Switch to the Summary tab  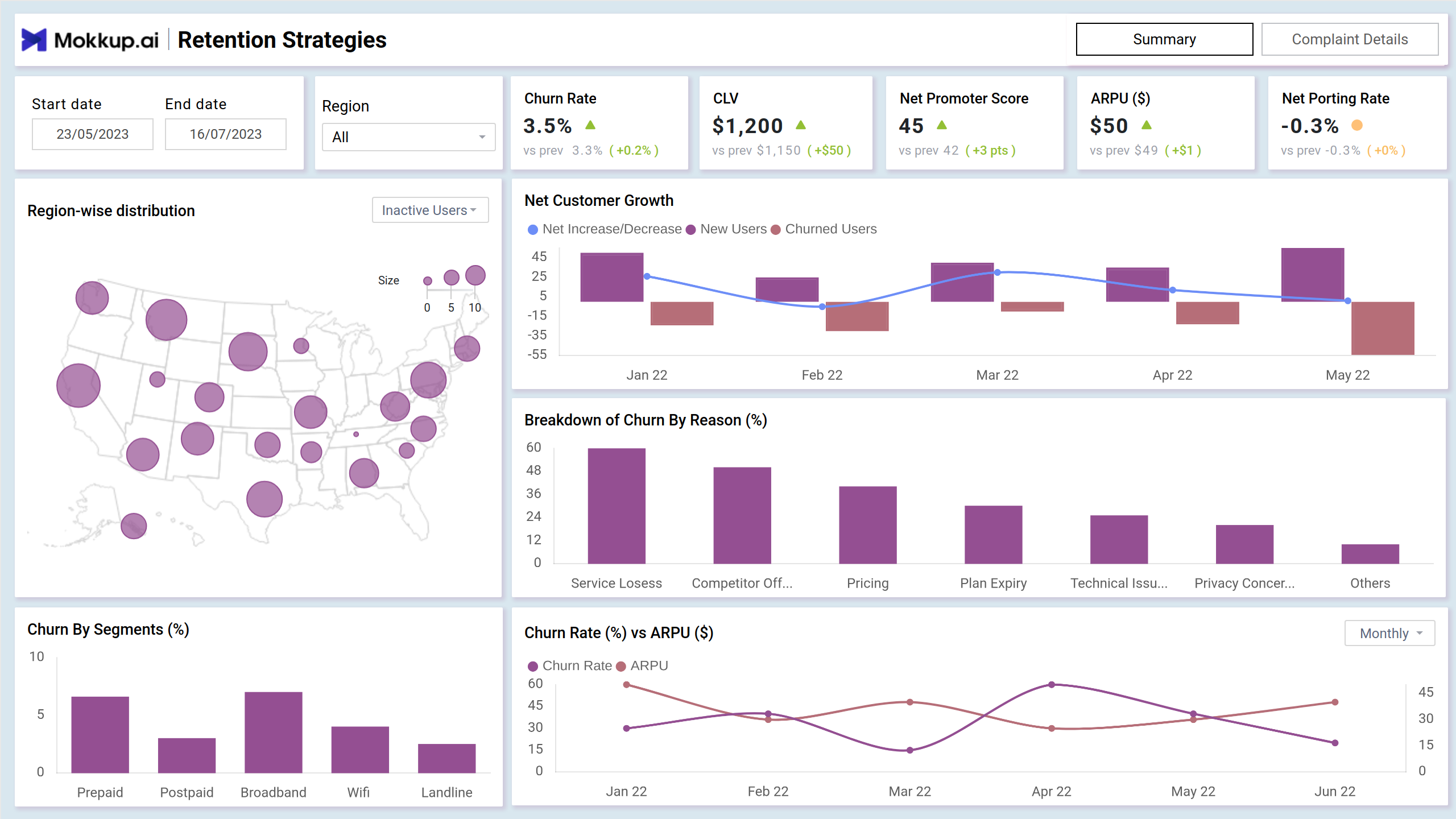1164,39
